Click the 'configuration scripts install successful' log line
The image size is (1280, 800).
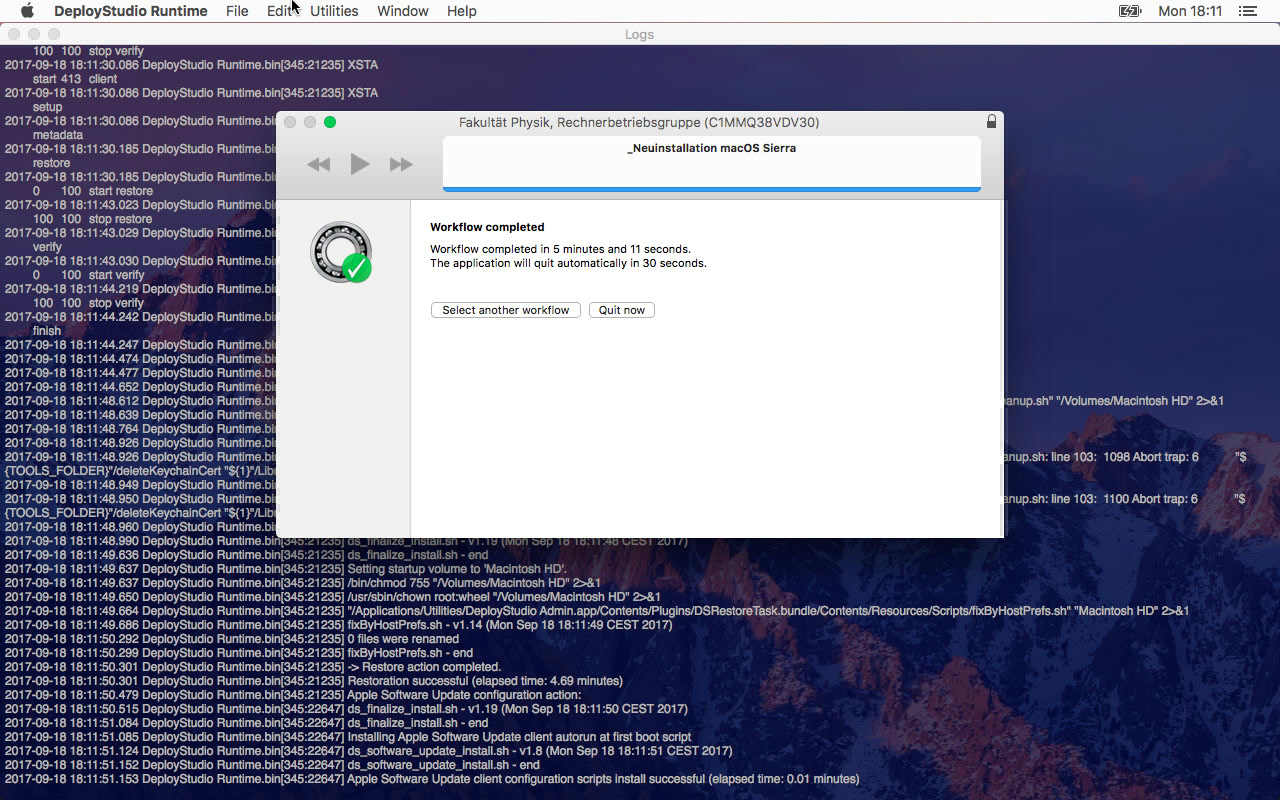click(x=431, y=779)
